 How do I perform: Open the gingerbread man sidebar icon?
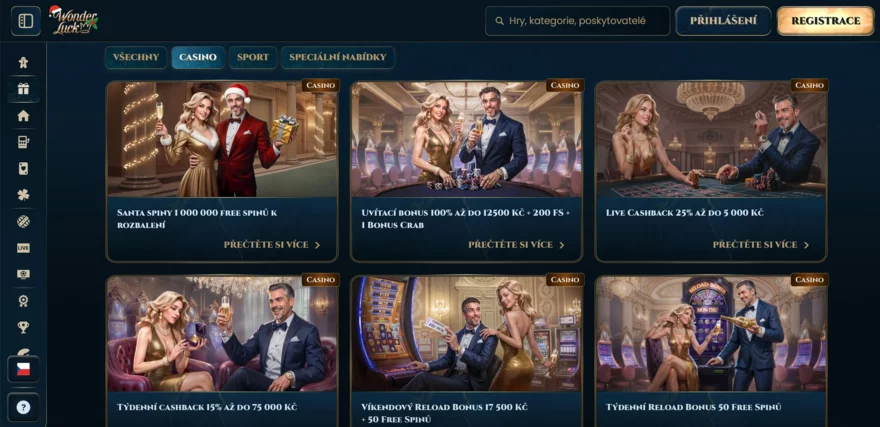23,62
